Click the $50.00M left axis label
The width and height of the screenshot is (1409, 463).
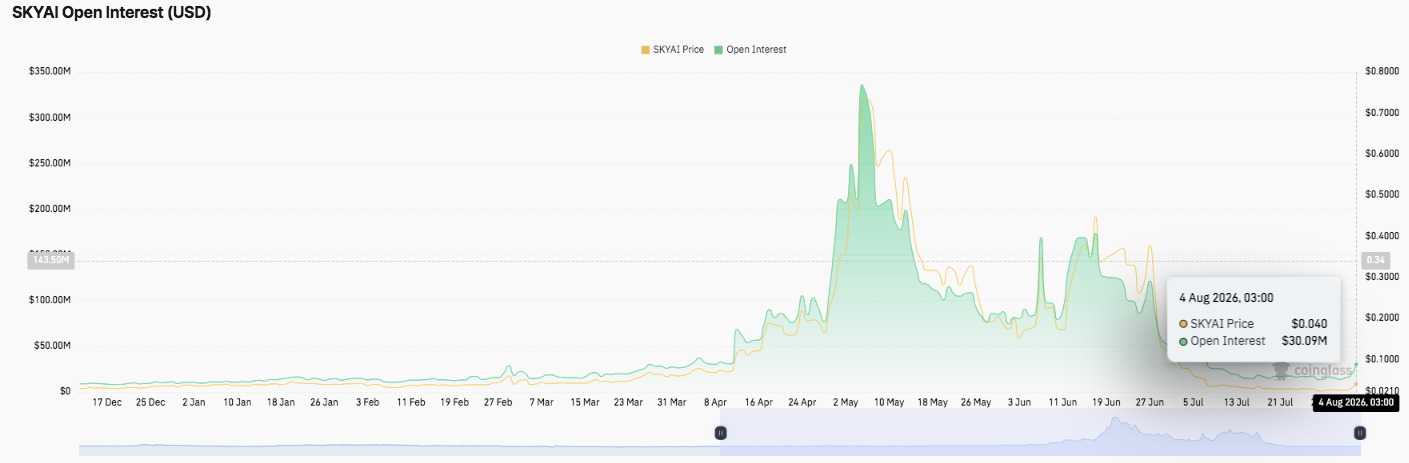click(53, 345)
